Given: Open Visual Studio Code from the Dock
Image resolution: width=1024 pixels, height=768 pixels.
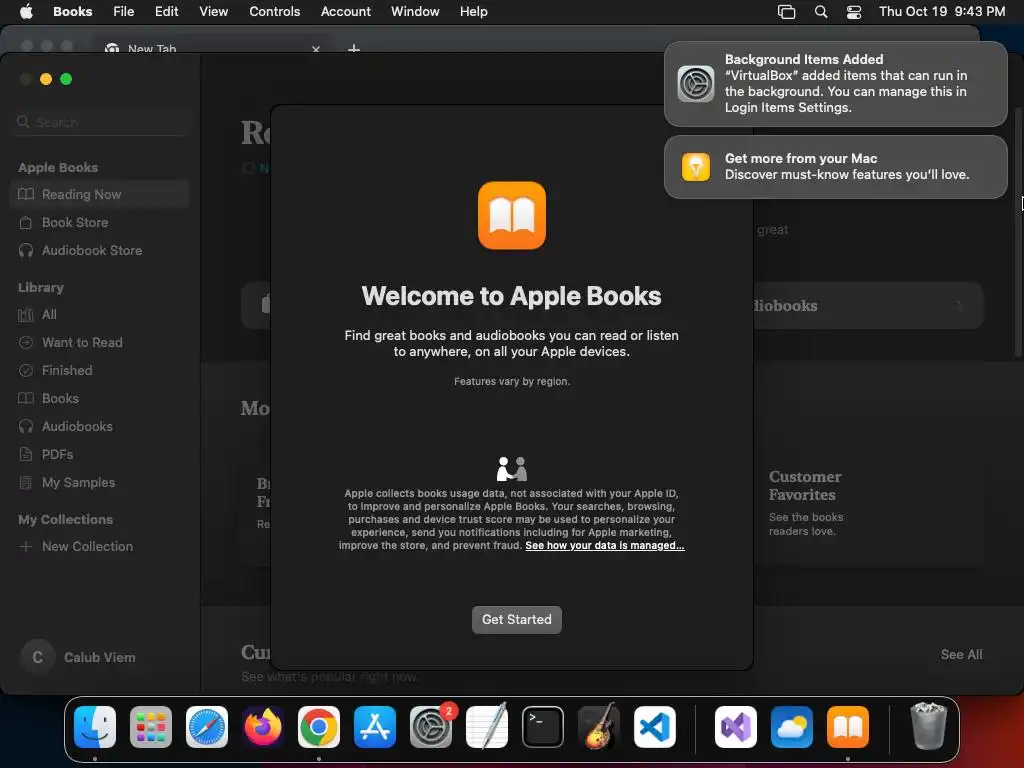Looking at the screenshot, I should [655, 727].
